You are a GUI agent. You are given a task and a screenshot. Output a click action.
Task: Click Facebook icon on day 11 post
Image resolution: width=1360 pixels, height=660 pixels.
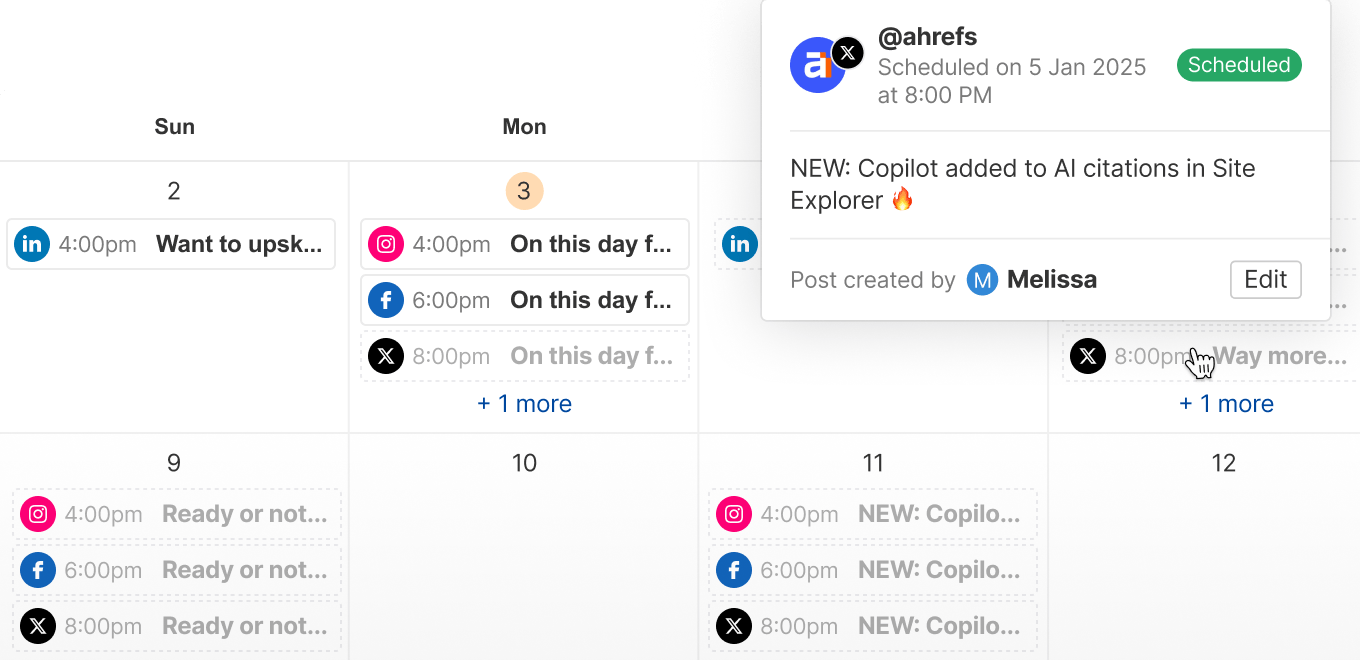tap(734, 570)
